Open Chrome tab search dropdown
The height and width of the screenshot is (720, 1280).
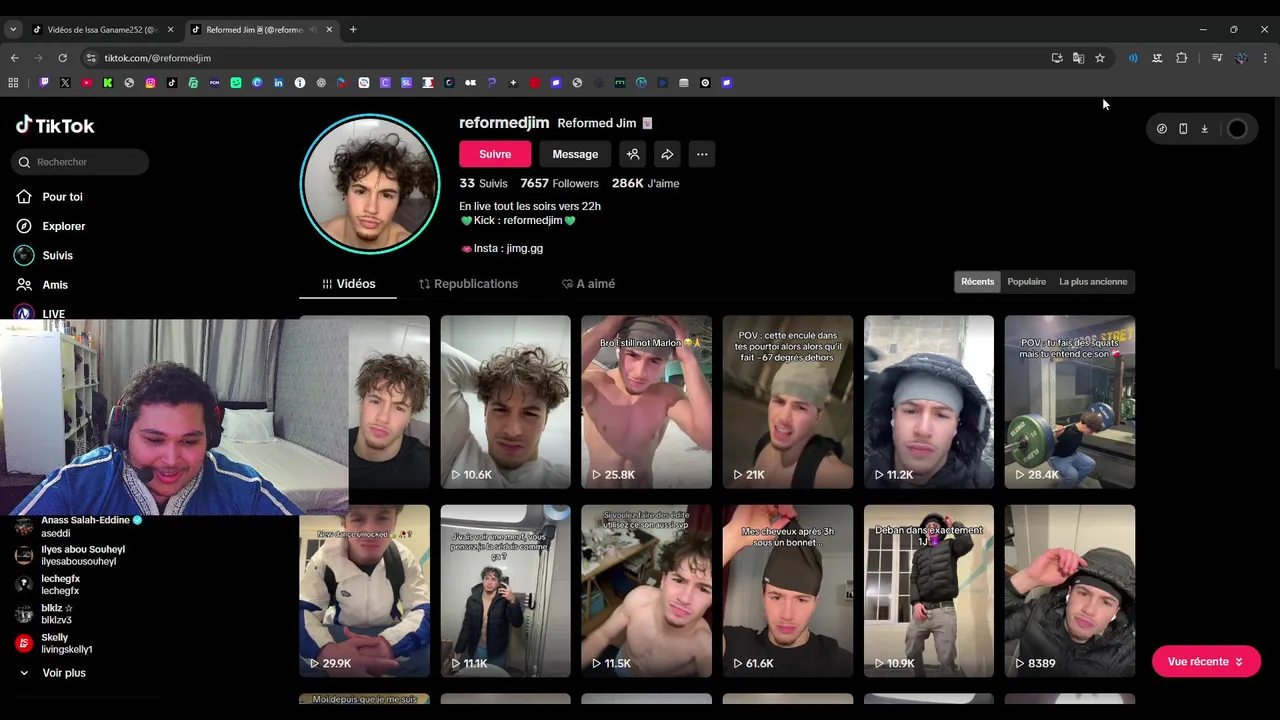pos(13,30)
